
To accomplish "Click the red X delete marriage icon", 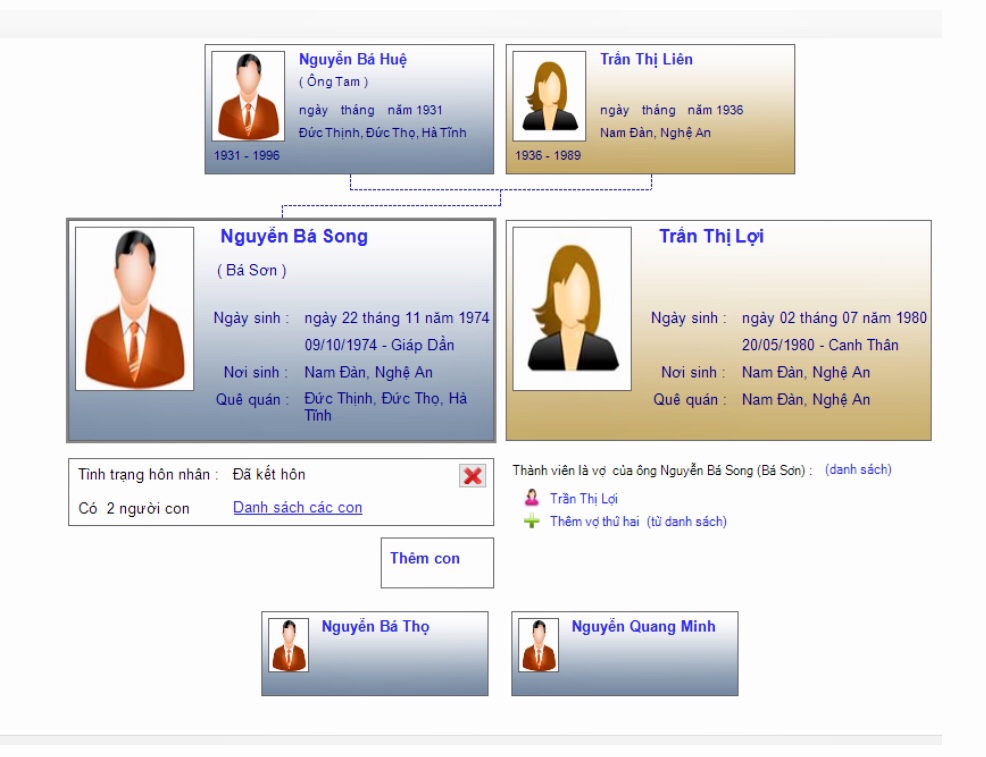I will tap(473, 476).
